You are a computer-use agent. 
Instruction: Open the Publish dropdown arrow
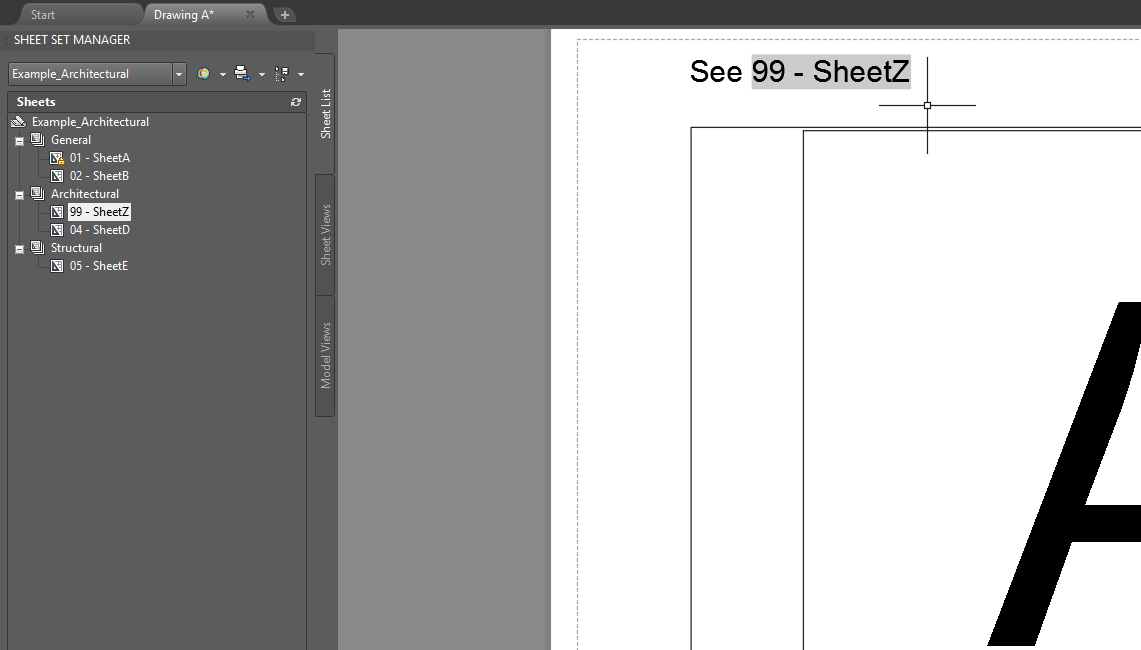[261, 73]
